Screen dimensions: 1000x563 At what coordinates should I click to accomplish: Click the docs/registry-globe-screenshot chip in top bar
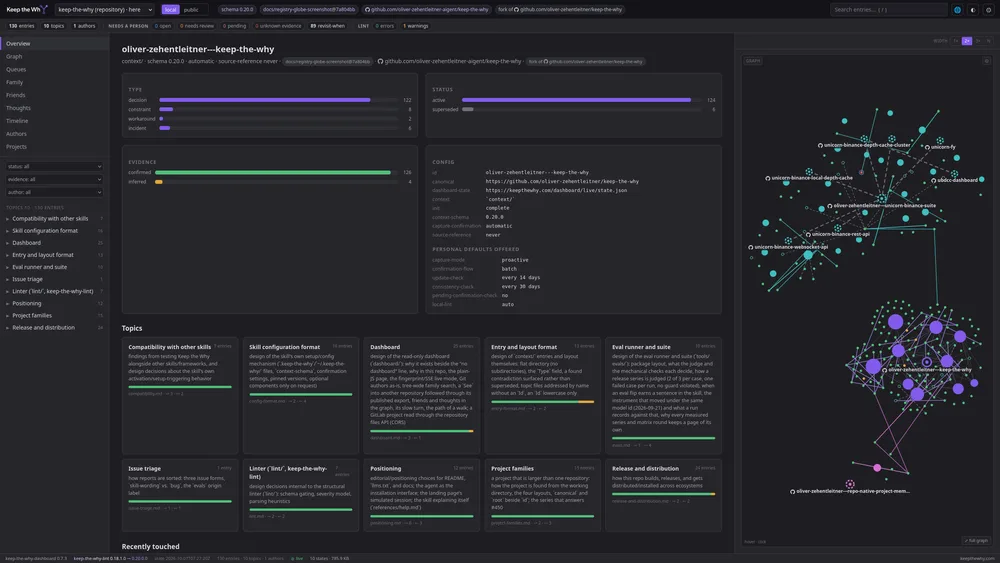click(x=309, y=10)
